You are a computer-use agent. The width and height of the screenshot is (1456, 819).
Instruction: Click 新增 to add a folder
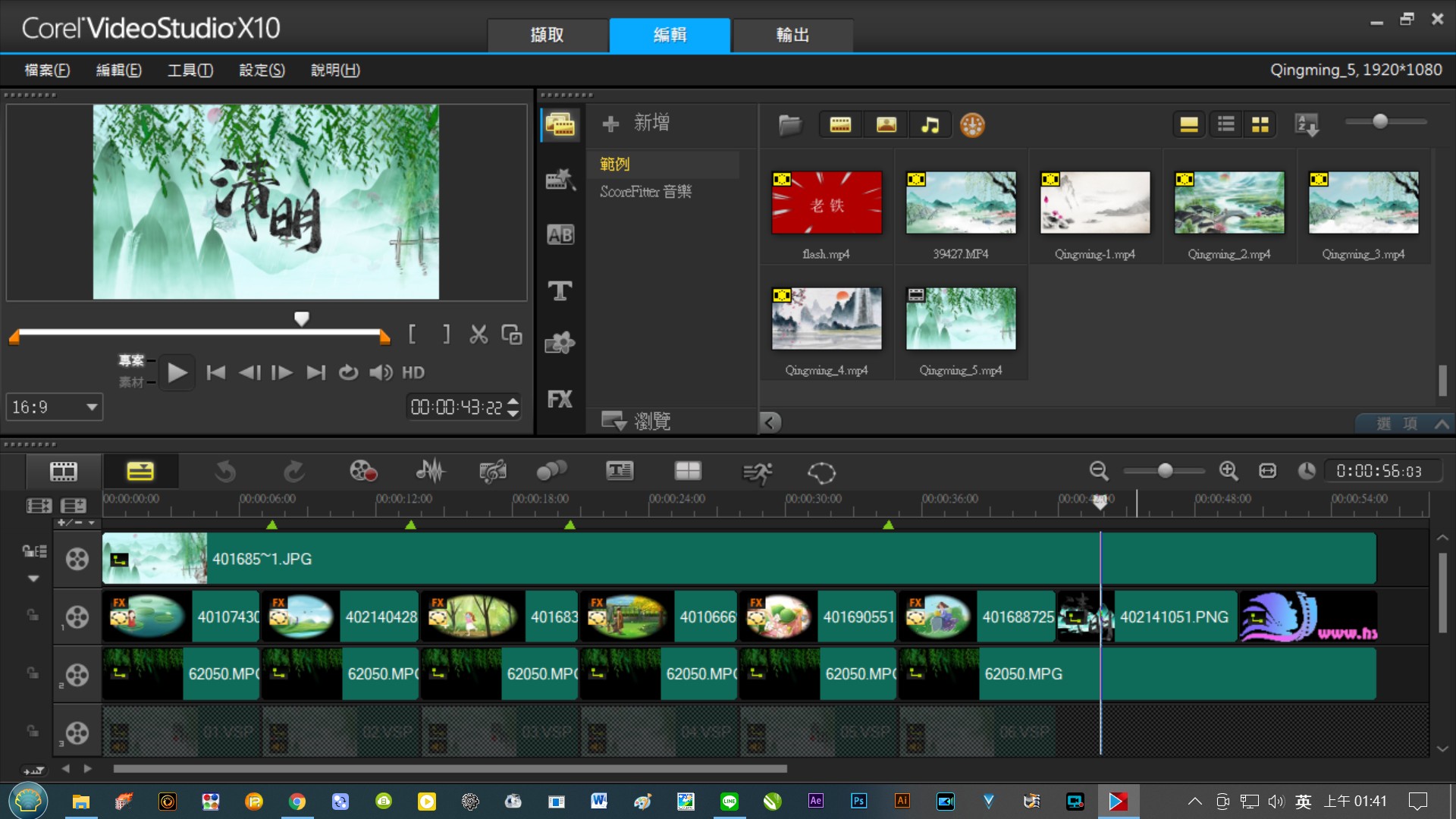coord(635,123)
